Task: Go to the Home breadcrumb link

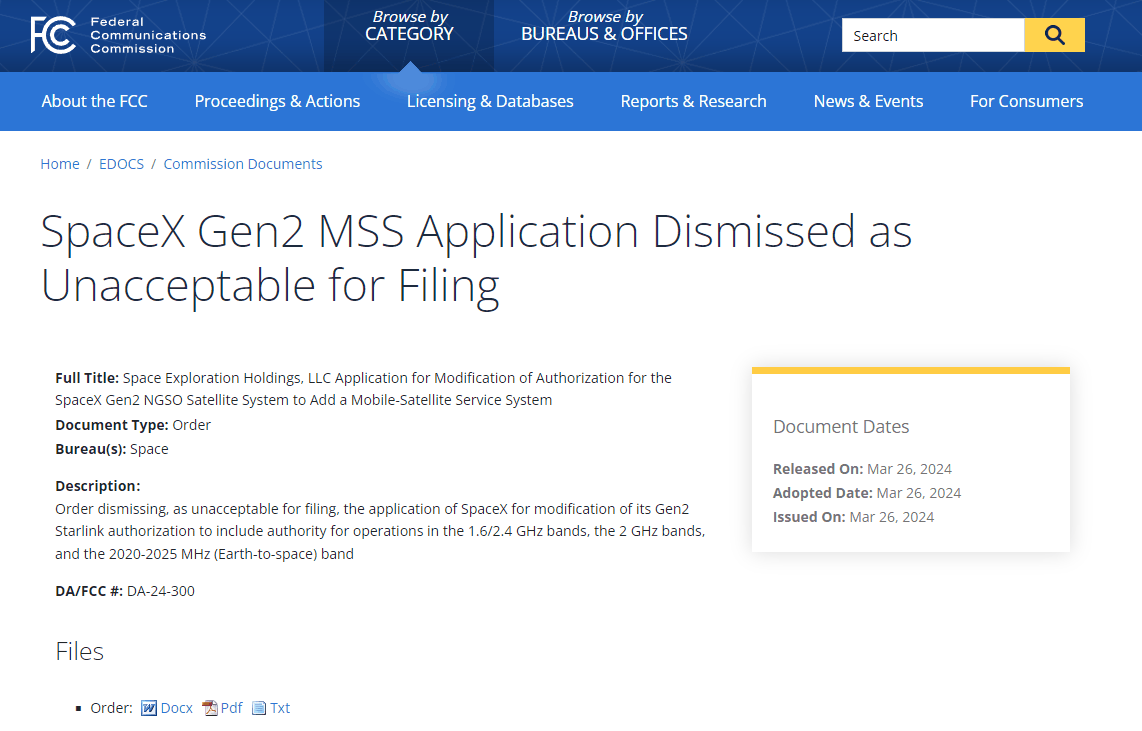Action: tap(60, 164)
